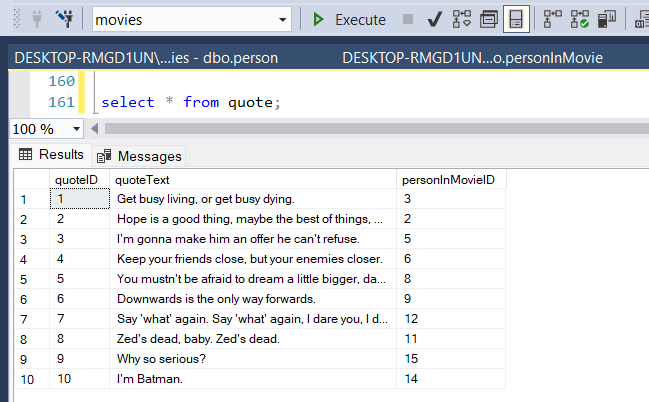Viewport: 649px width, 402px height.
Task: Toggle Include Actual Execution Plan
Action: click(552, 19)
